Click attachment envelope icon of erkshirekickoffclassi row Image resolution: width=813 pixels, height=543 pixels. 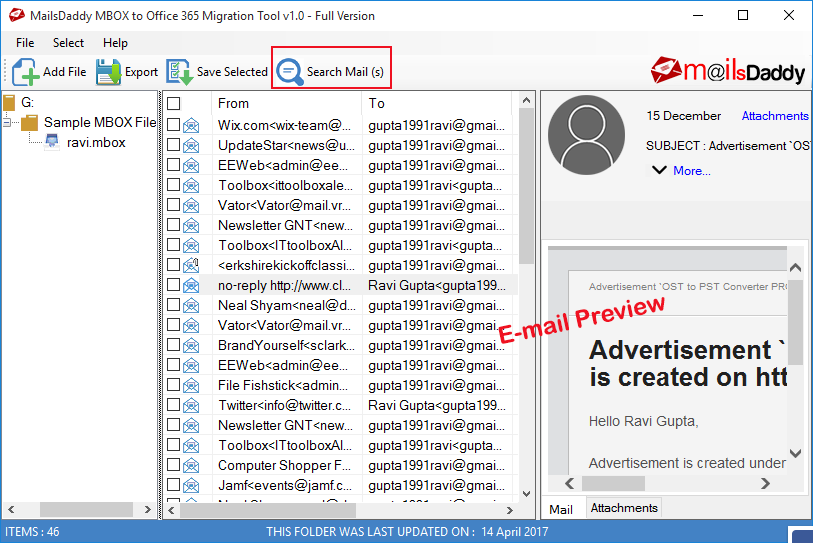coord(191,266)
